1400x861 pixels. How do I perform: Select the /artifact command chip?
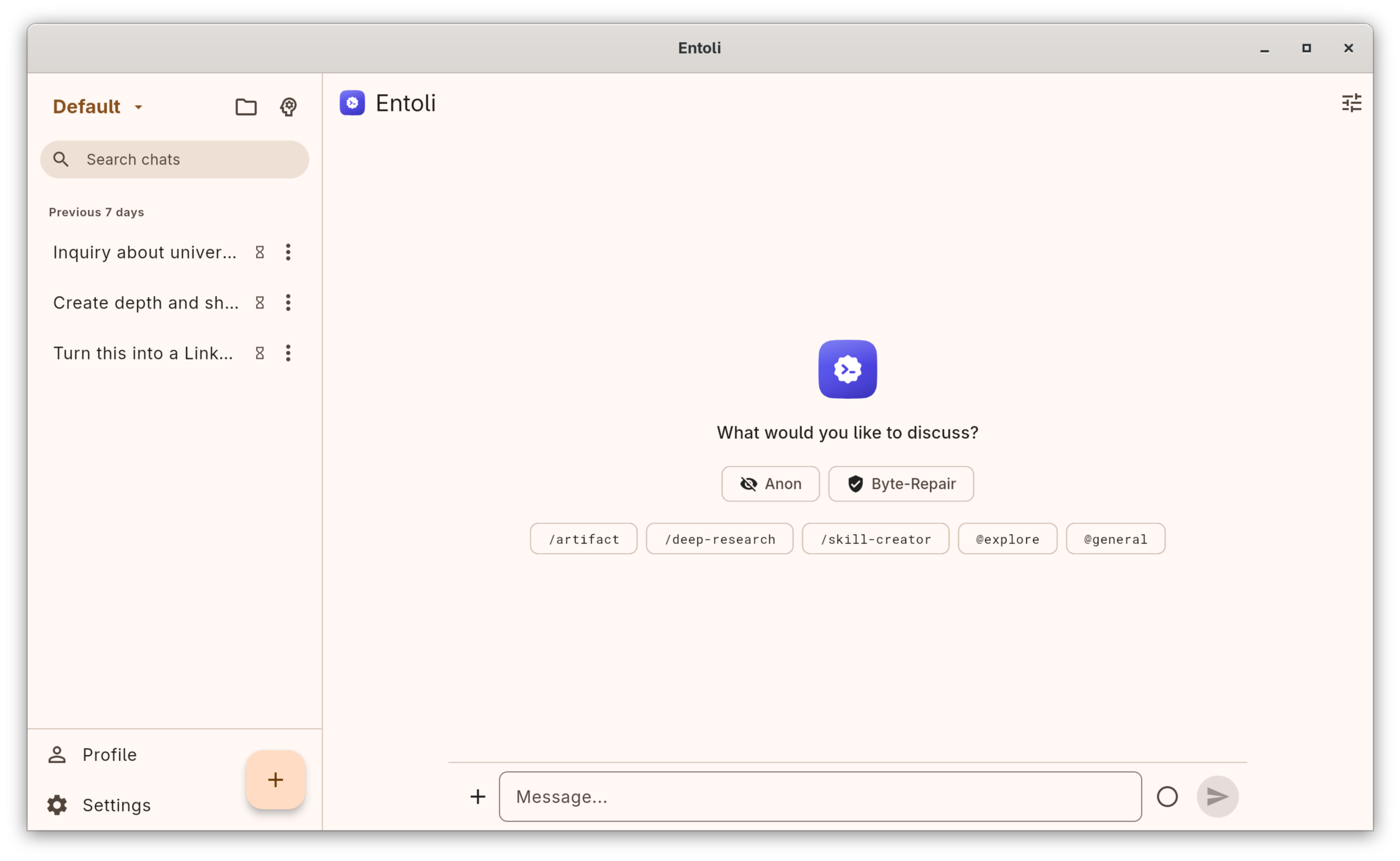click(583, 539)
